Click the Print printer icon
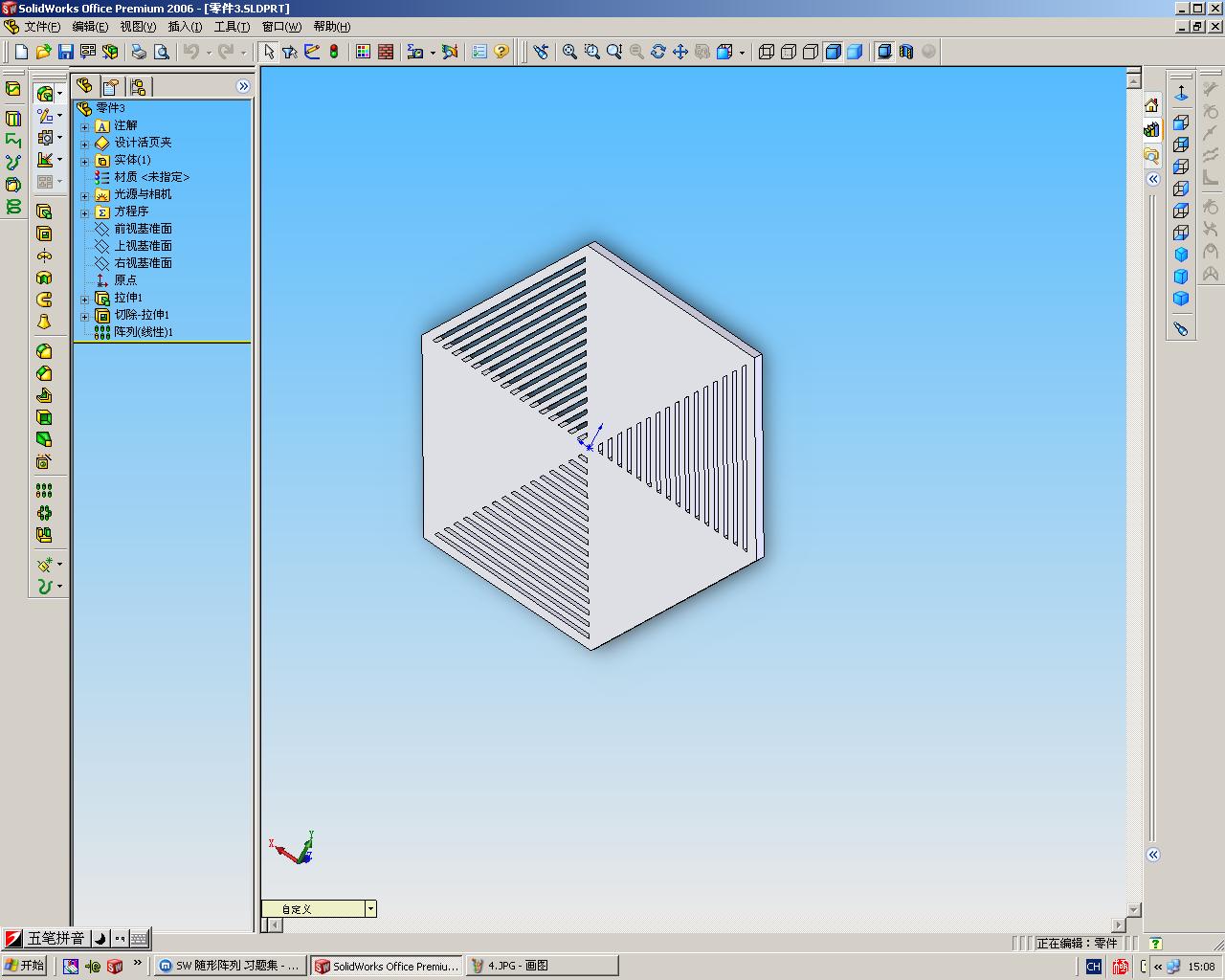The height and width of the screenshot is (980, 1225). (140, 52)
